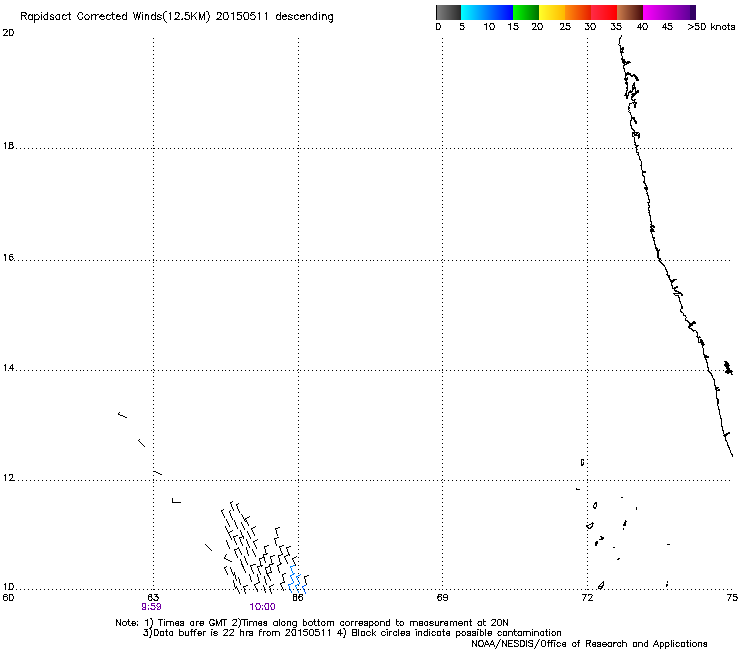Viewport: 740px width, 650px height.
Task: Click the dark purple 45-50 knots segment
Action: pyautogui.click(x=682, y=12)
